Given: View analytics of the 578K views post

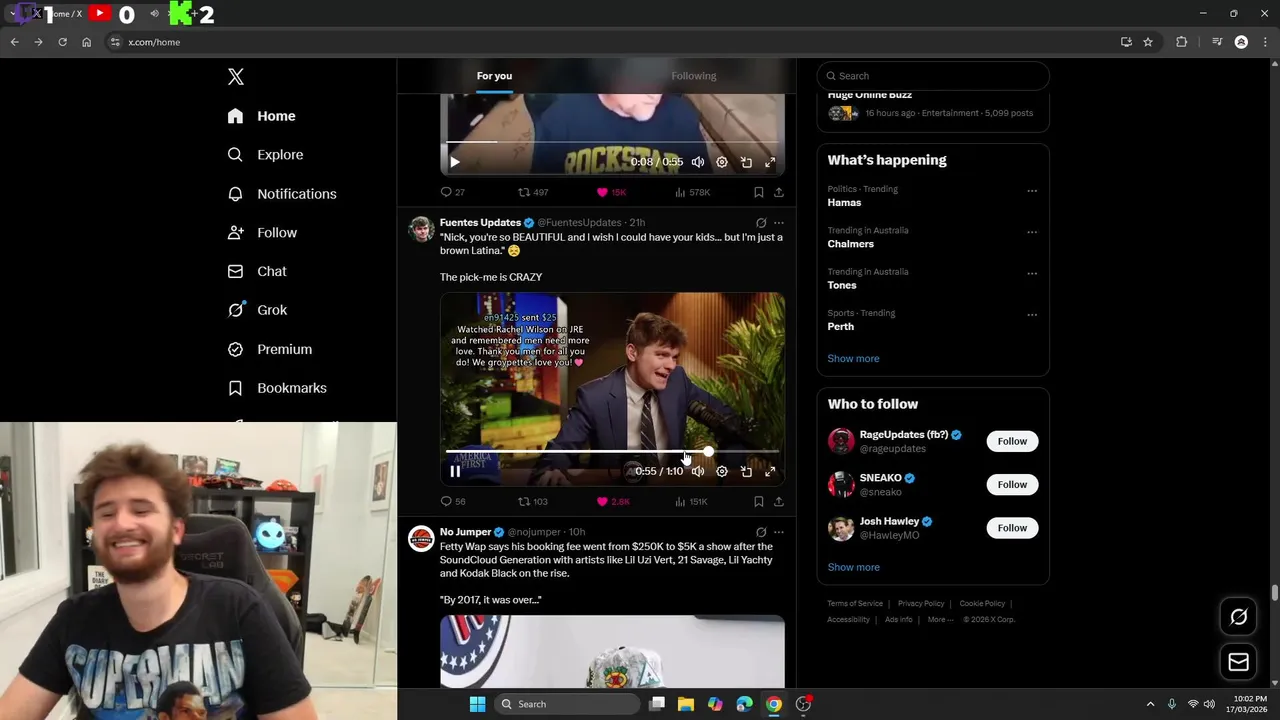Looking at the screenshot, I should tap(692, 192).
